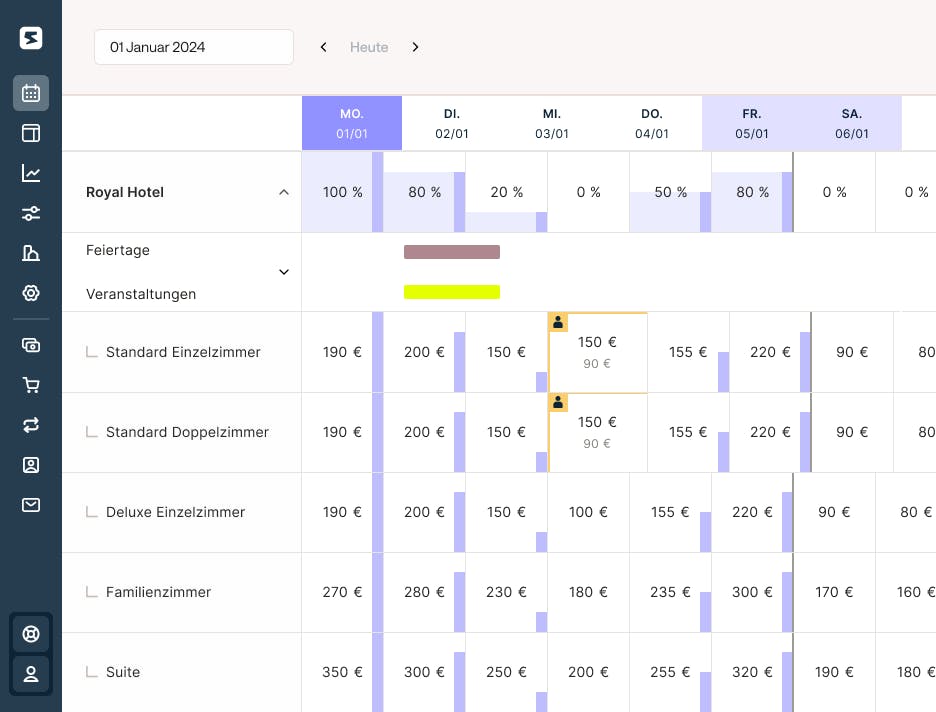This screenshot has height=712, width=936.
Task: Select the MI. 03/01 column header
Action: pos(552,123)
